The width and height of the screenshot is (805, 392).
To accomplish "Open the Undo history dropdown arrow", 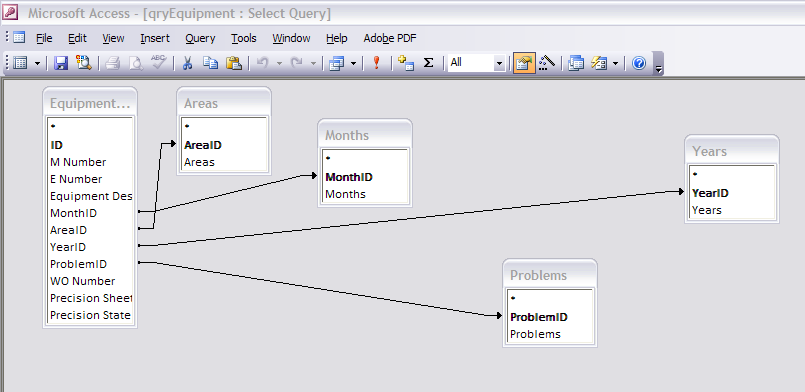I will 279,64.
